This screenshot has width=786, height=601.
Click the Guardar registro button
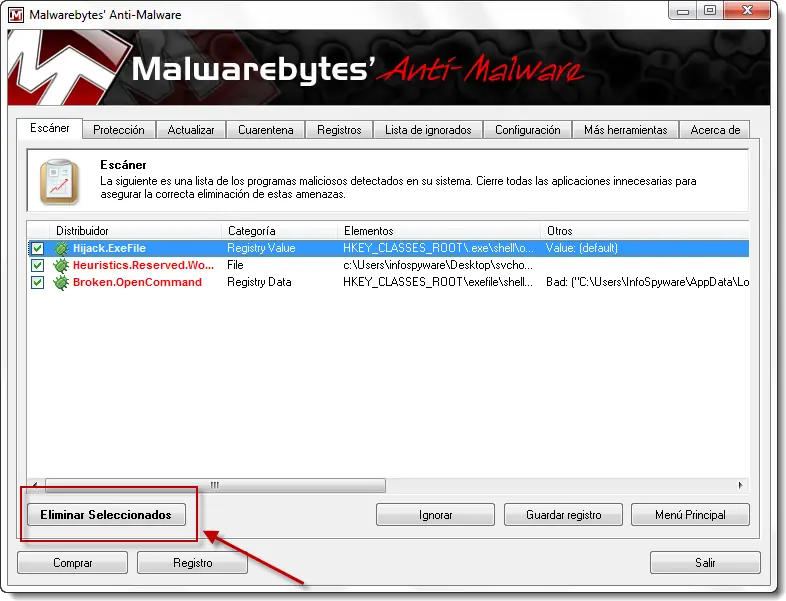coord(563,515)
